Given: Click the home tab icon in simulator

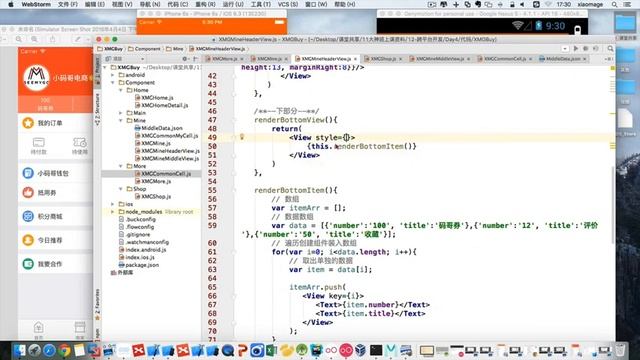Looking at the screenshot, I should [38, 330].
